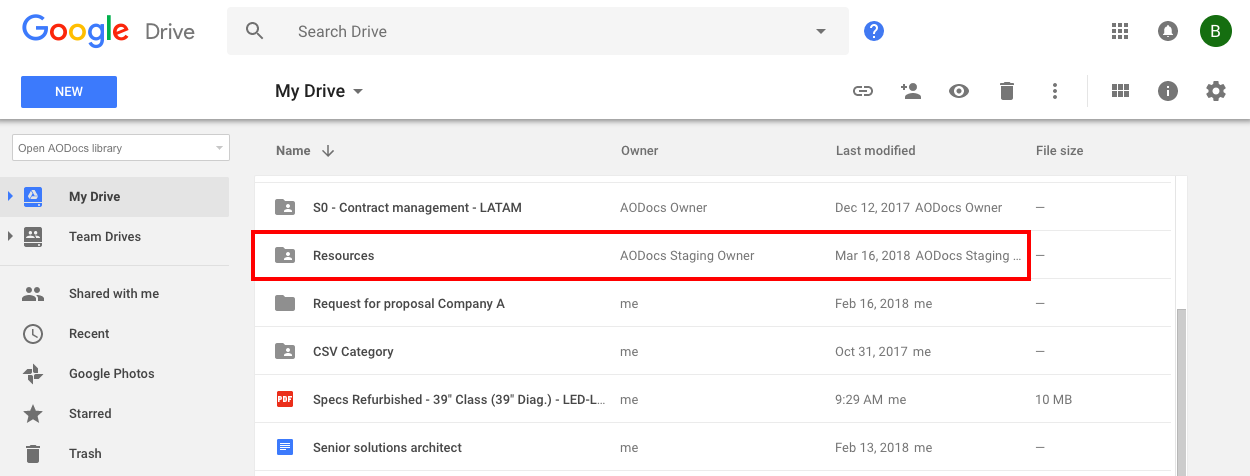Select My Drive in the sidebar

click(x=114, y=196)
